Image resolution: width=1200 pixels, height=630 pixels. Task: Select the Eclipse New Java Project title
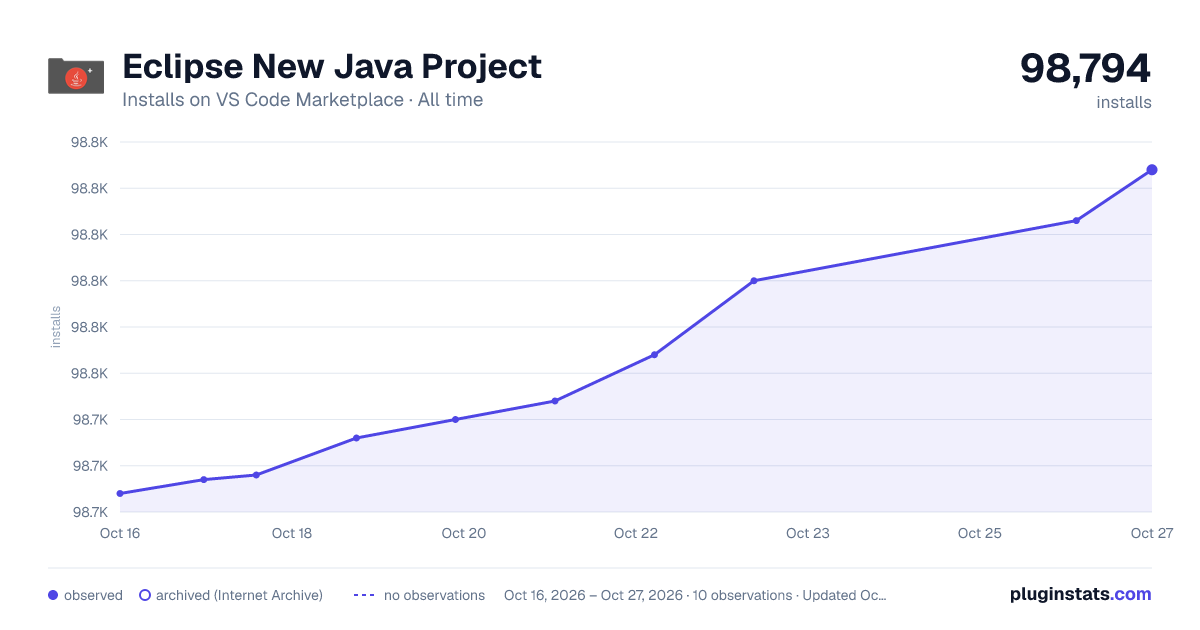(332, 66)
